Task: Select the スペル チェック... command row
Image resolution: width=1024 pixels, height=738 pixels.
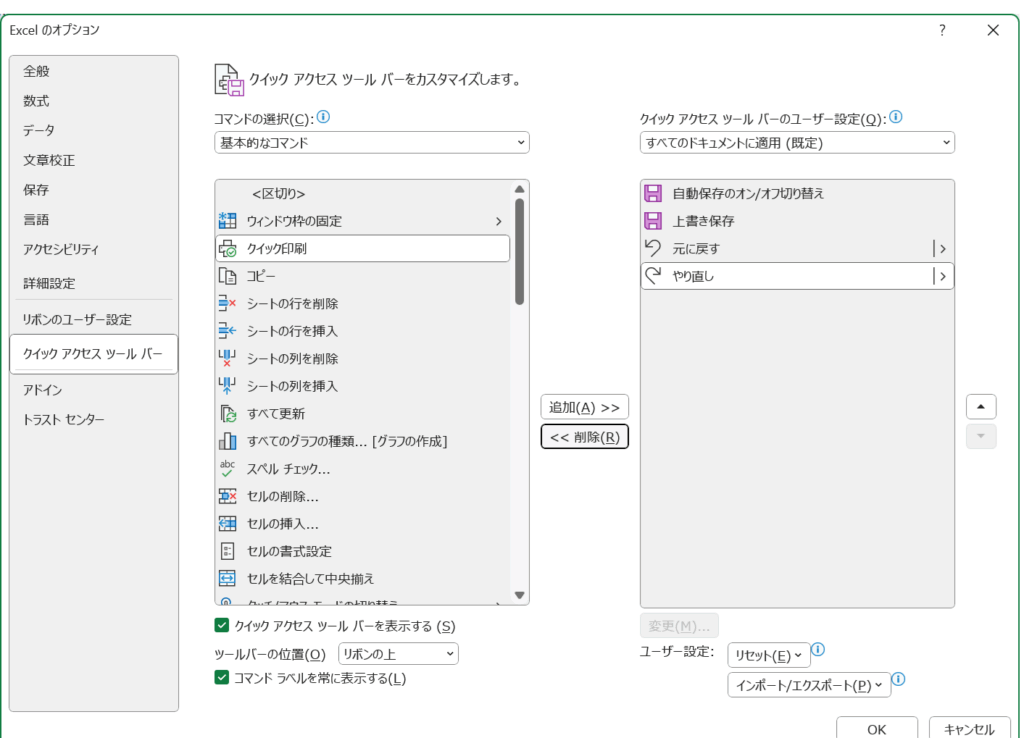Action: 362,469
